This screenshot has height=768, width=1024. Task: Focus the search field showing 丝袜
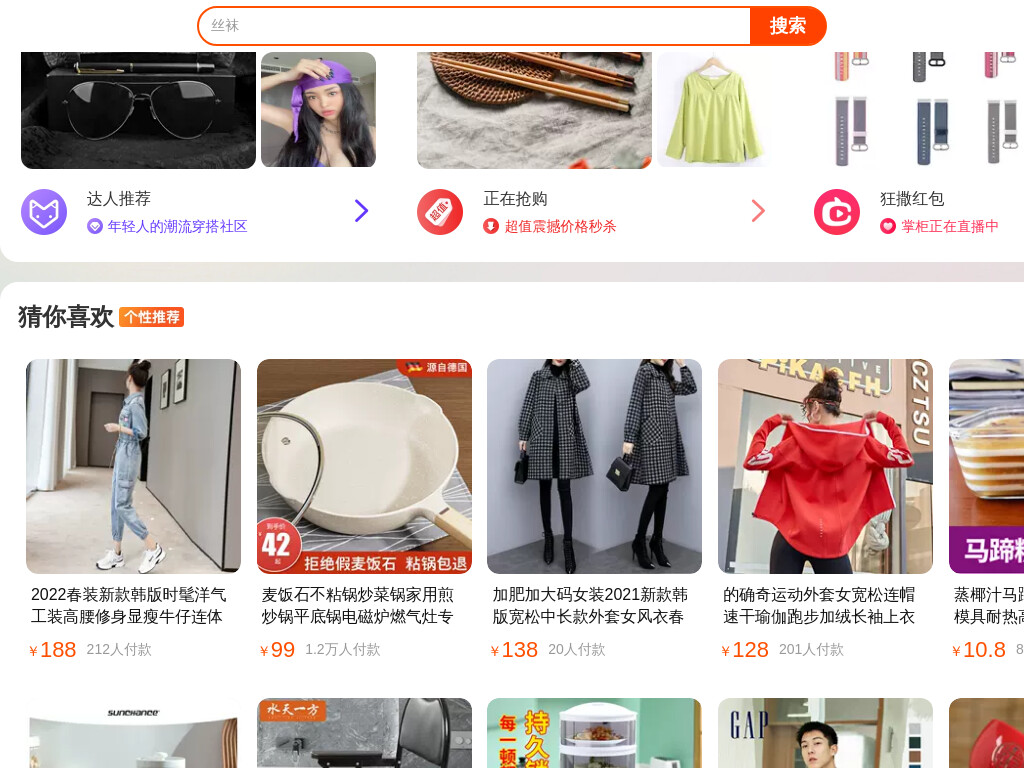point(474,25)
